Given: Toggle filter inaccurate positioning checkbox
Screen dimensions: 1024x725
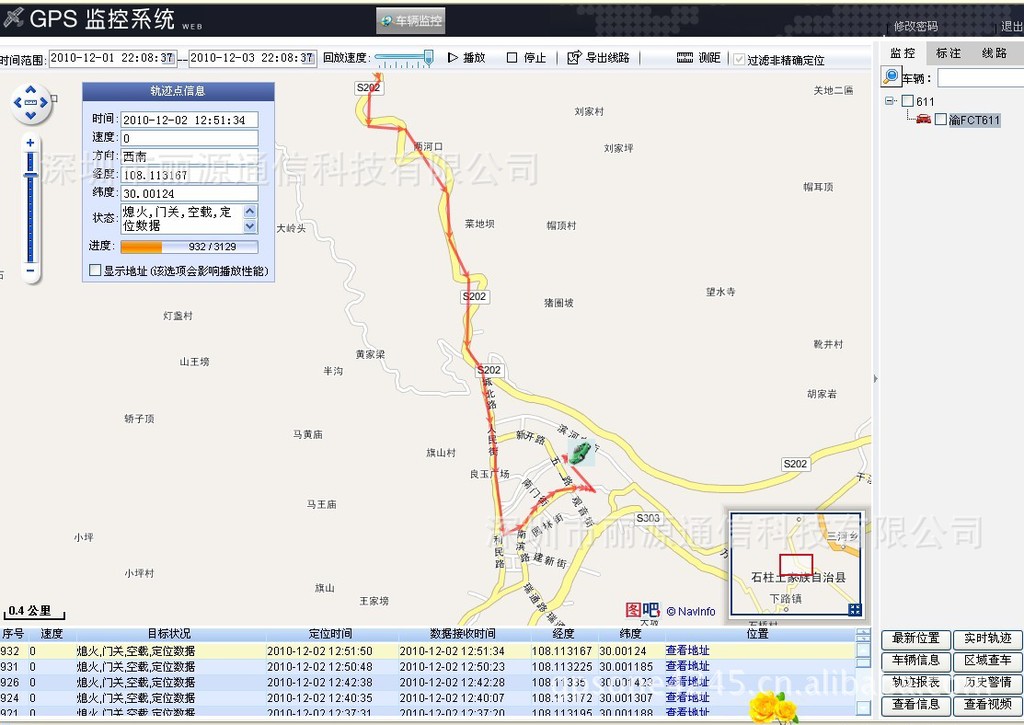Looking at the screenshot, I should tap(739, 59).
